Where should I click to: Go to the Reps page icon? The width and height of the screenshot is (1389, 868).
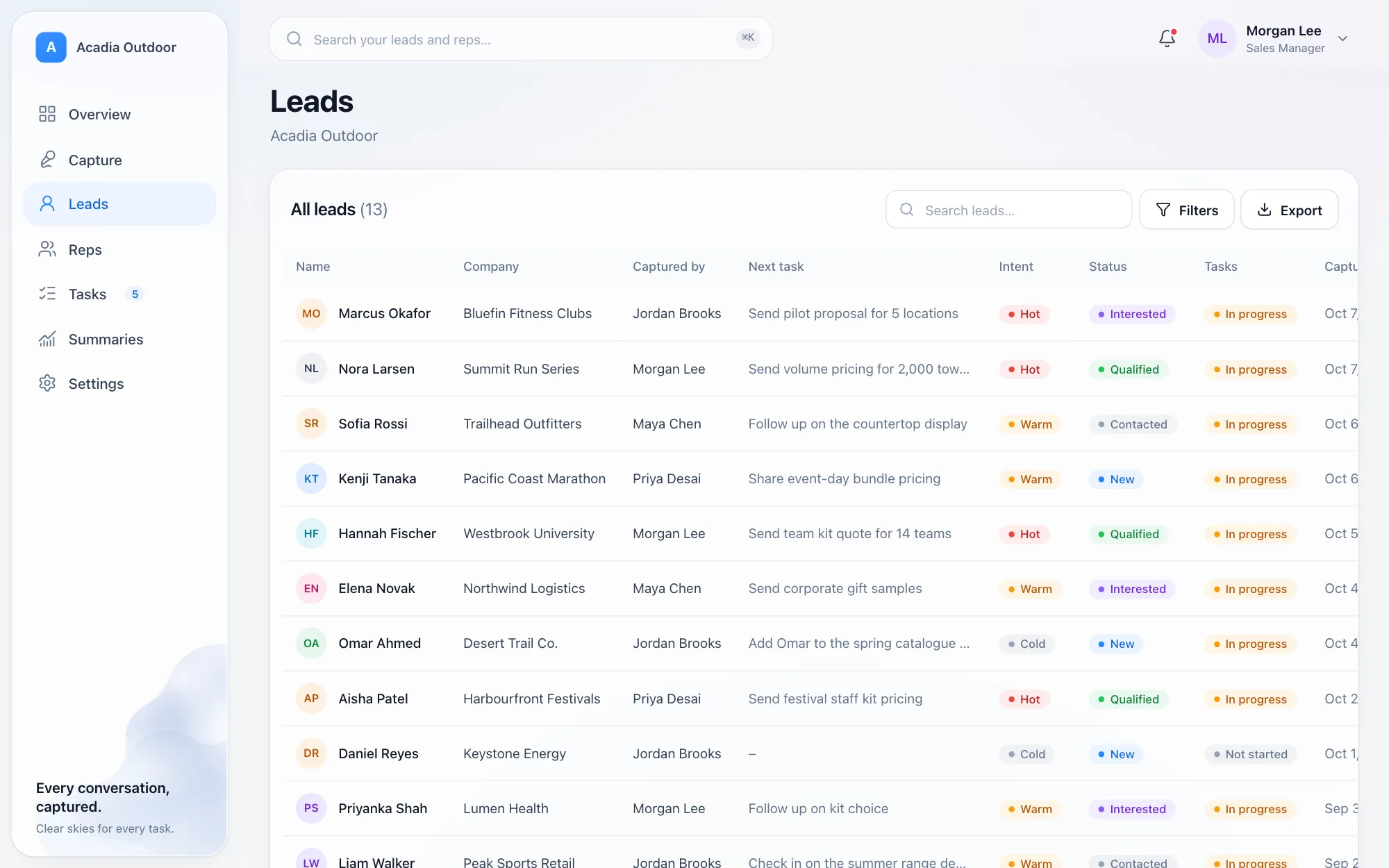point(47,249)
